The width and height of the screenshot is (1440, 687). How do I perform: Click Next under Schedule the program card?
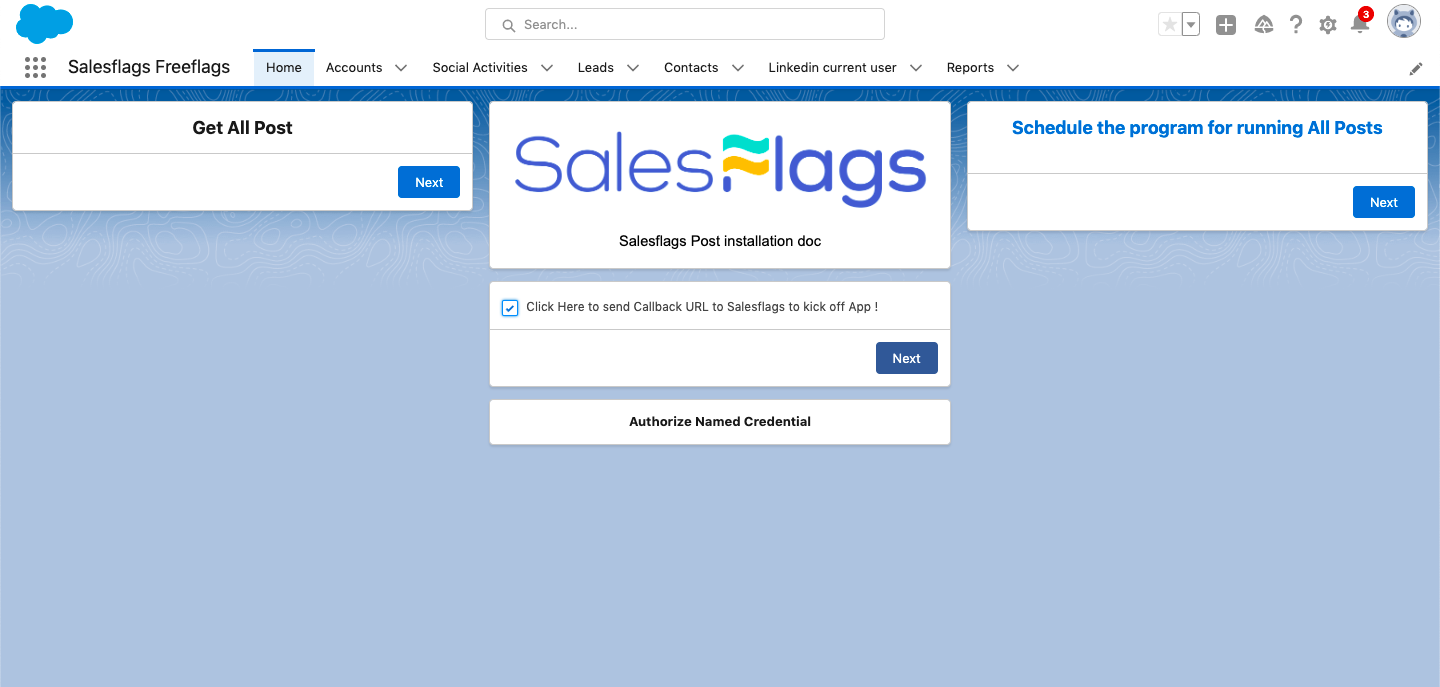point(1384,202)
